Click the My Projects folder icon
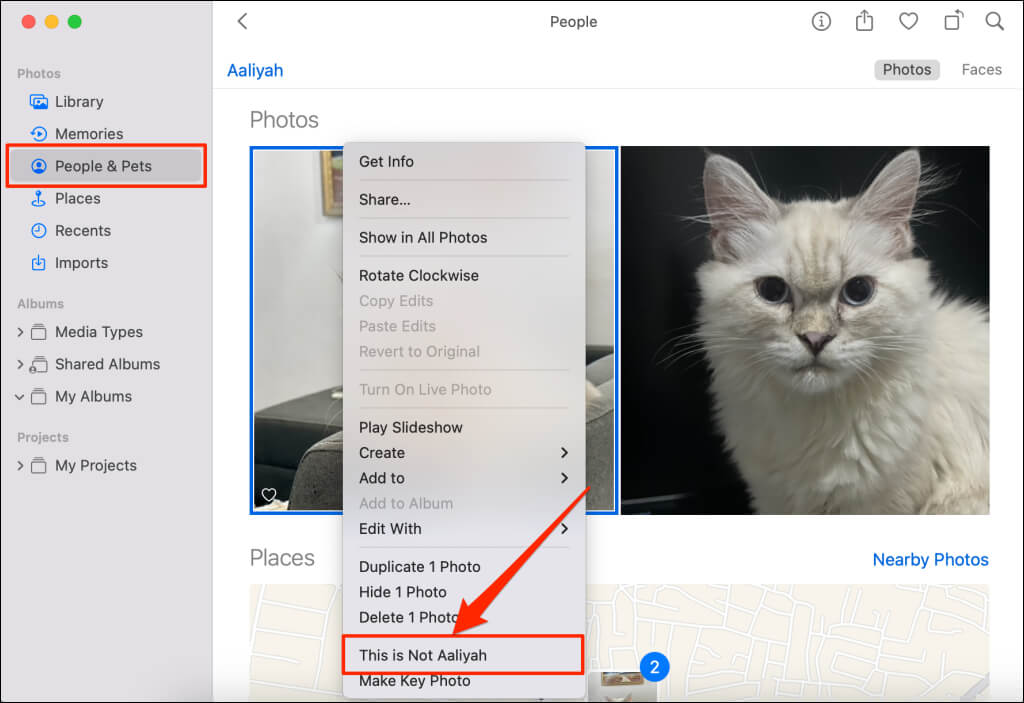 point(39,465)
